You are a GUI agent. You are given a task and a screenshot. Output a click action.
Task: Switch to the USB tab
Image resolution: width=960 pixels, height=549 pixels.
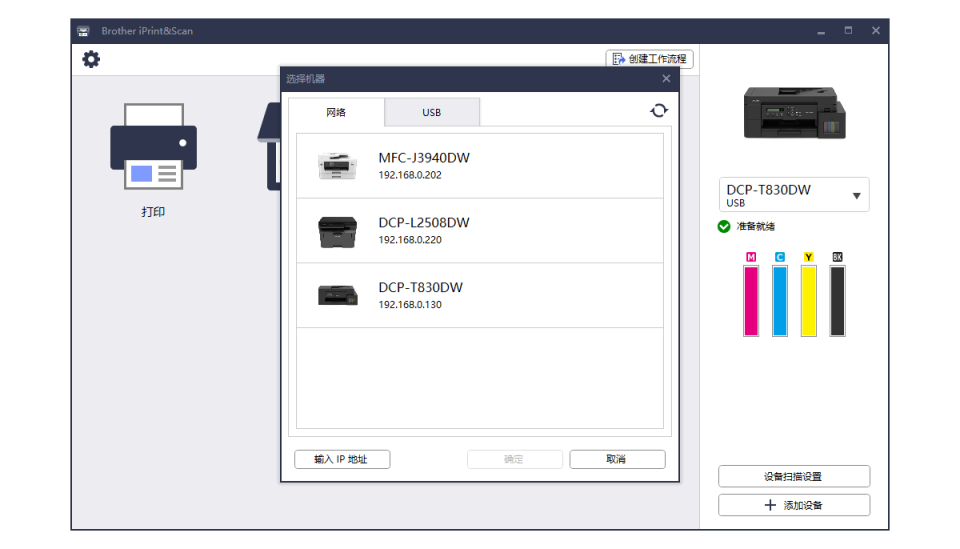[x=432, y=112]
